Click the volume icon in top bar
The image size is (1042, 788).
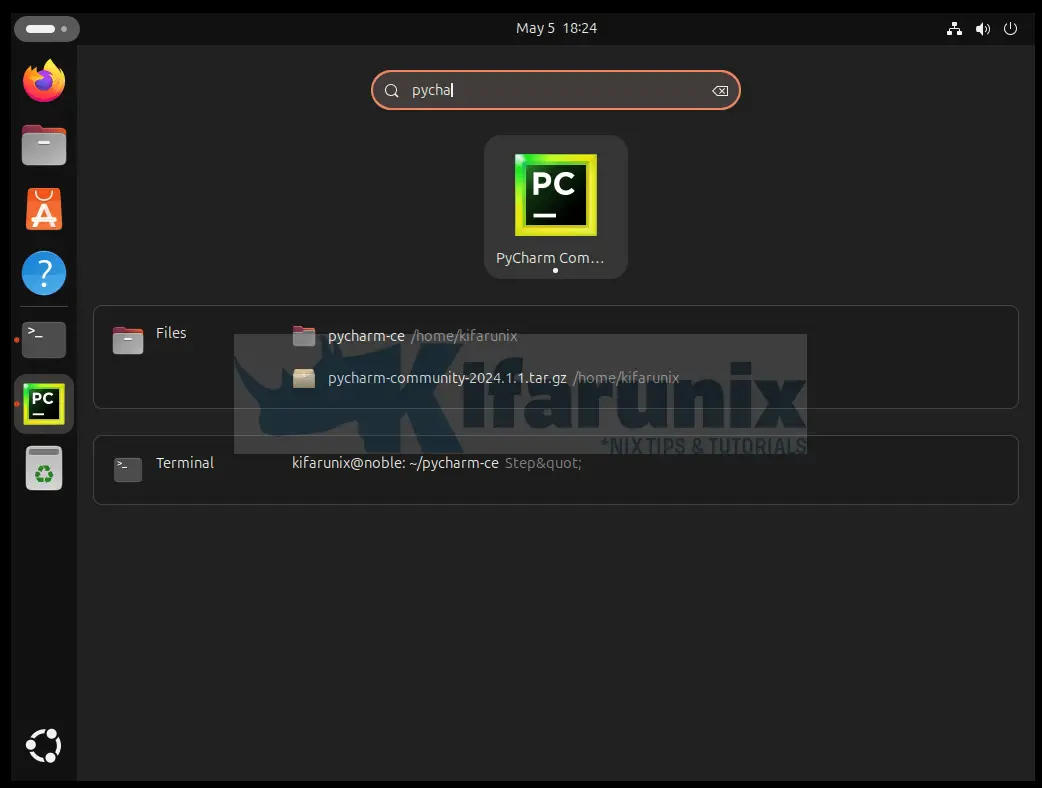(982, 28)
